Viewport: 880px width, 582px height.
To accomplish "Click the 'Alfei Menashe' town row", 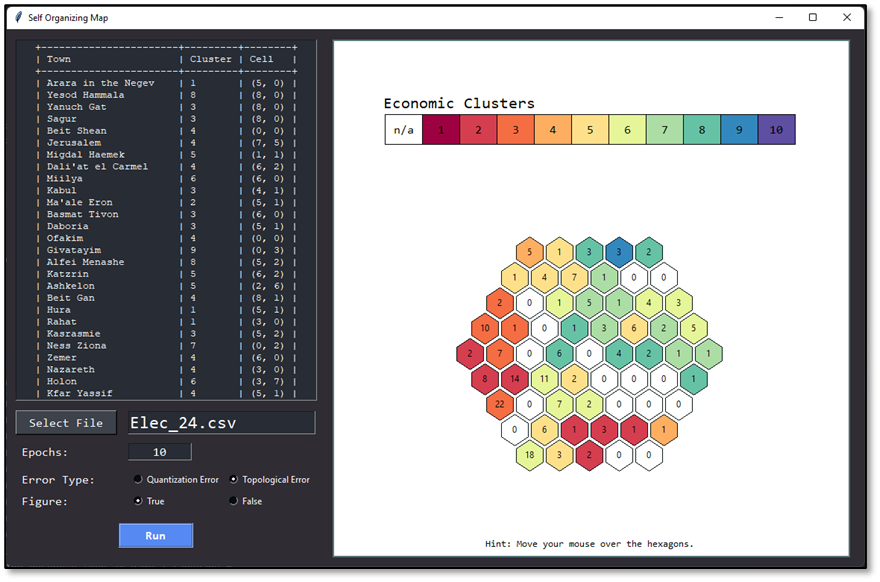I will (166, 262).
